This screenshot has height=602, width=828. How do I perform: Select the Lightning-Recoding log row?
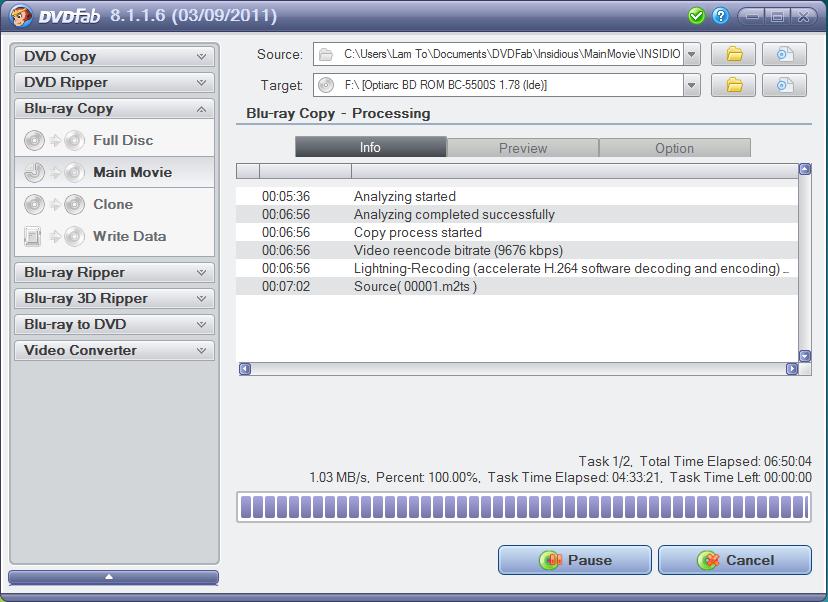coord(517,268)
